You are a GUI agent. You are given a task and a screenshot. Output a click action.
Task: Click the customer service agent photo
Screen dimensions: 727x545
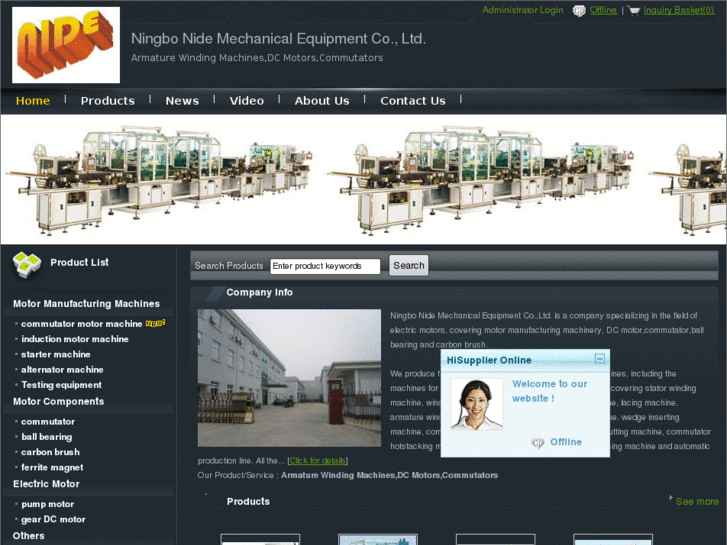pos(477,404)
